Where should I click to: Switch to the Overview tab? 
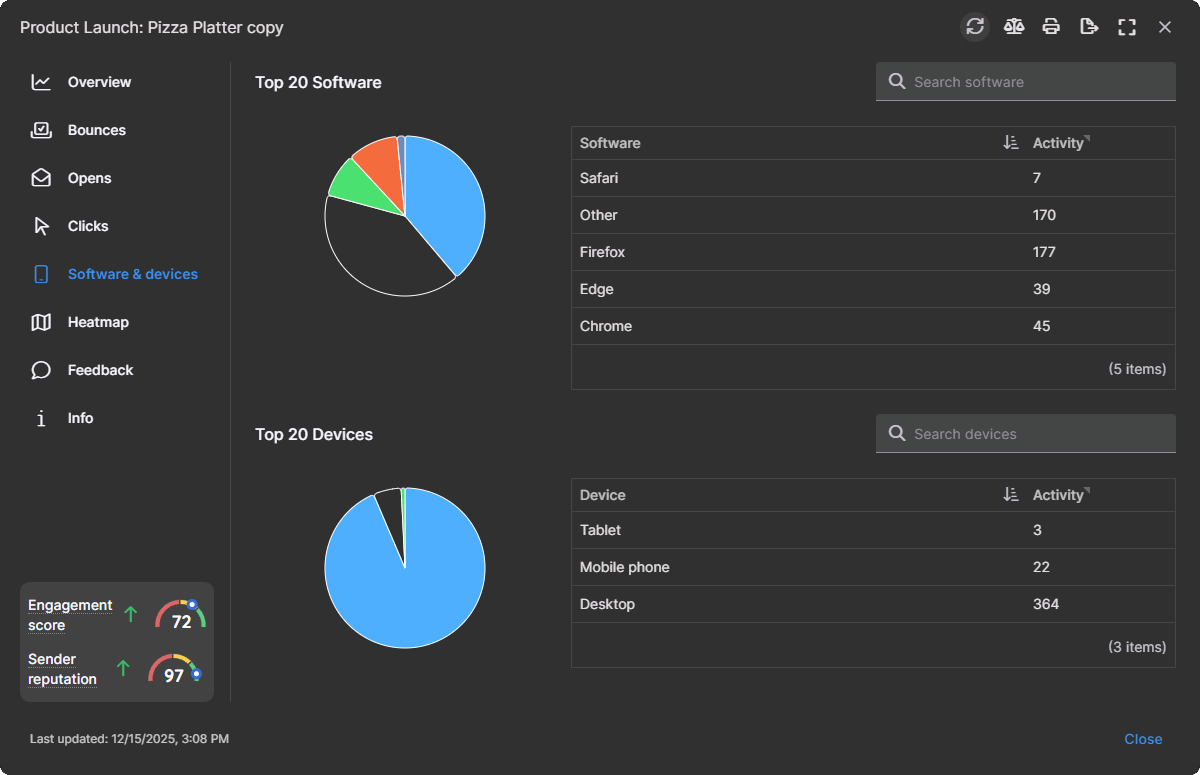click(98, 82)
